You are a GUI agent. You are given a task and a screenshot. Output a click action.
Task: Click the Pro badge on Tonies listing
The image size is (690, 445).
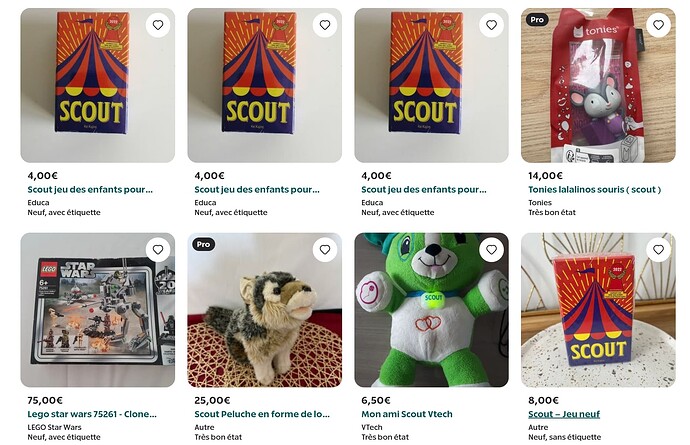click(537, 19)
